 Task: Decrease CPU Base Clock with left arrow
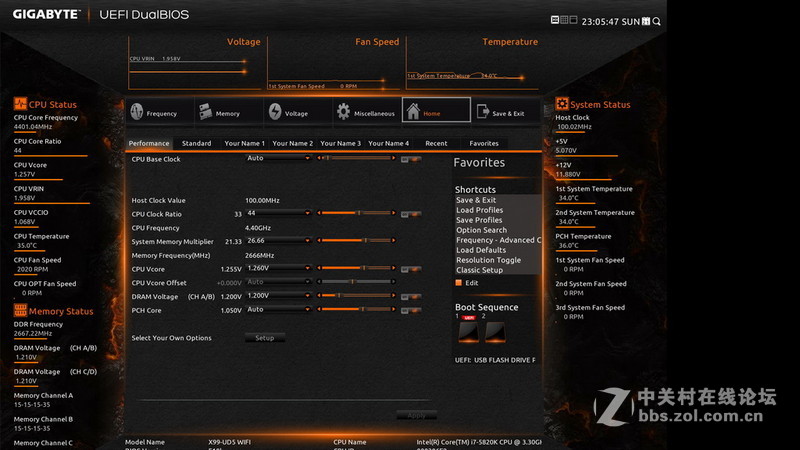click(x=319, y=158)
